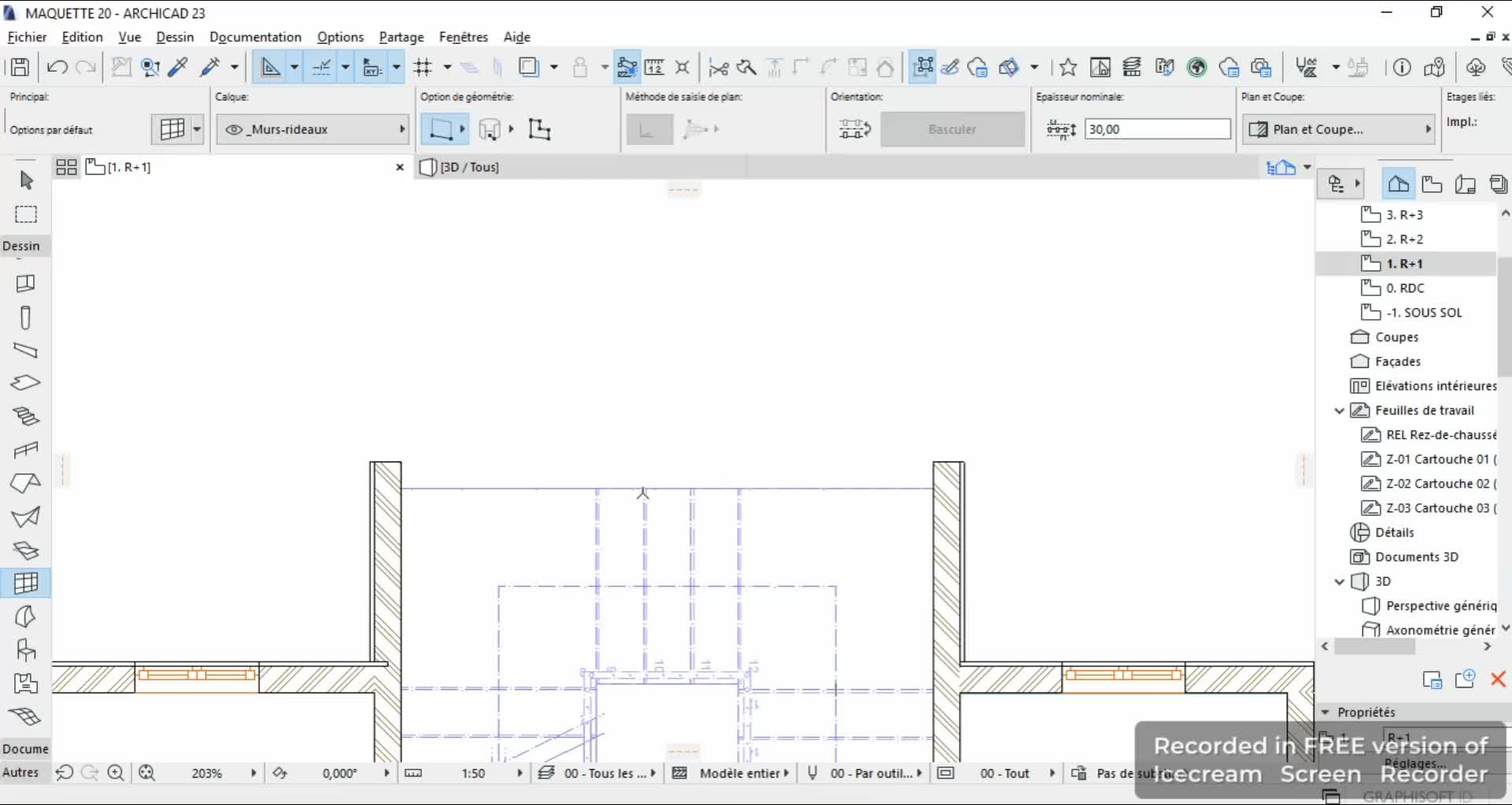This screenshot has width=1512, height=805.
Task: Click the Epaisseur nominale field 30,00
Action: [1158, 129]
